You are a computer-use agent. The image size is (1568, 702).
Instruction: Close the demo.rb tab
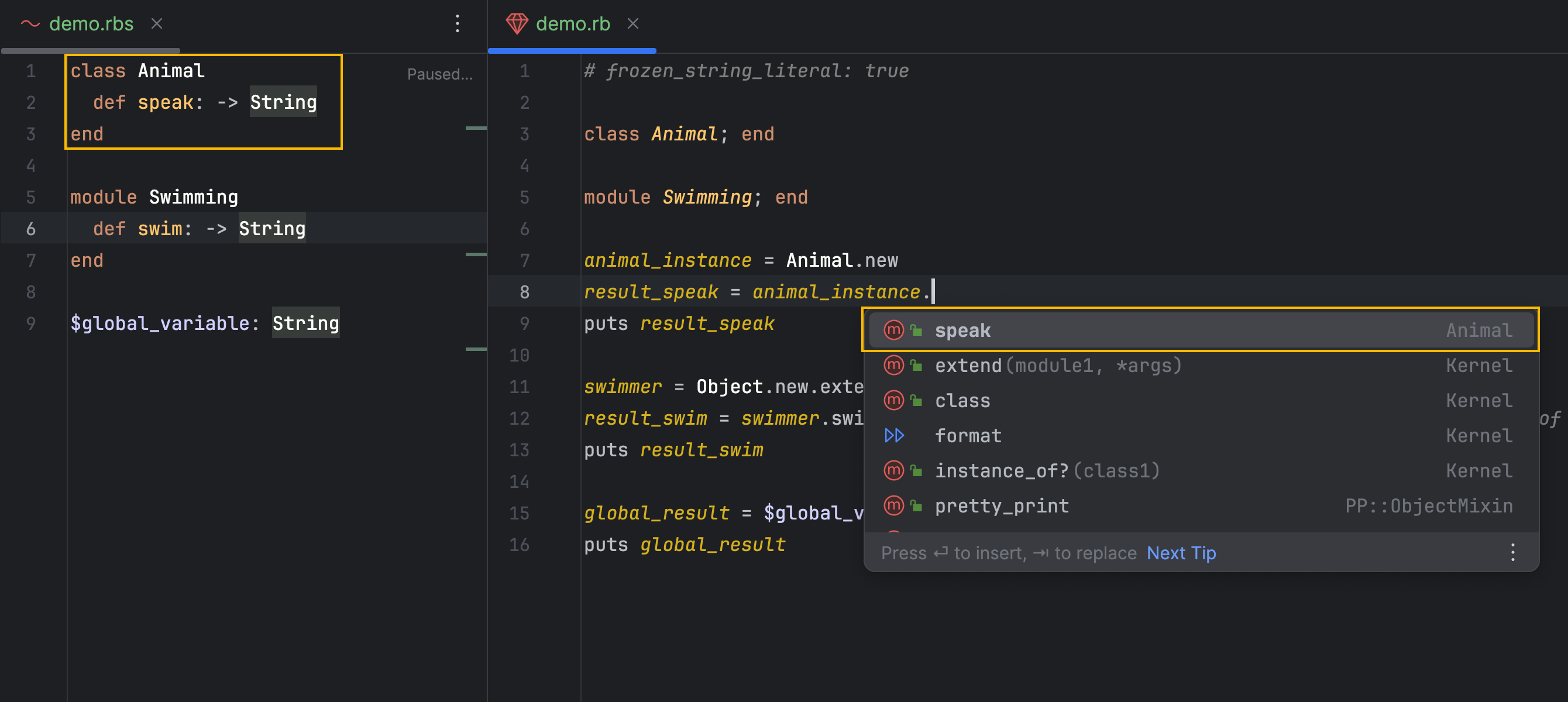[x=632, y=24]
